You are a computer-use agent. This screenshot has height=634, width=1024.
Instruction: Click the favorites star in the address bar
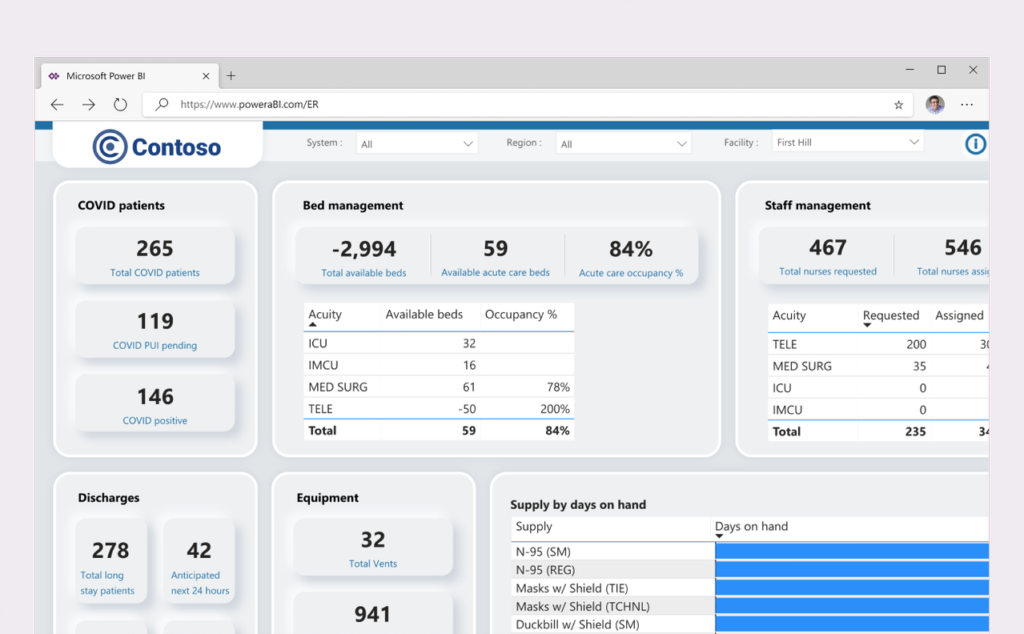coord(898,104)
